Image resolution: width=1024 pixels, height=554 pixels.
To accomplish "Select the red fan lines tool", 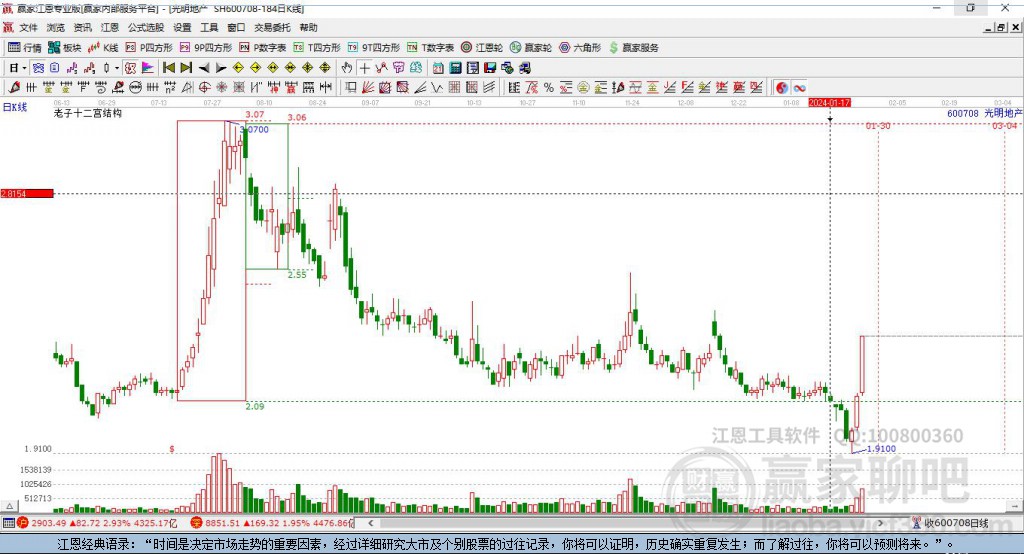I will pyautogui.click(x=368, y=88).
